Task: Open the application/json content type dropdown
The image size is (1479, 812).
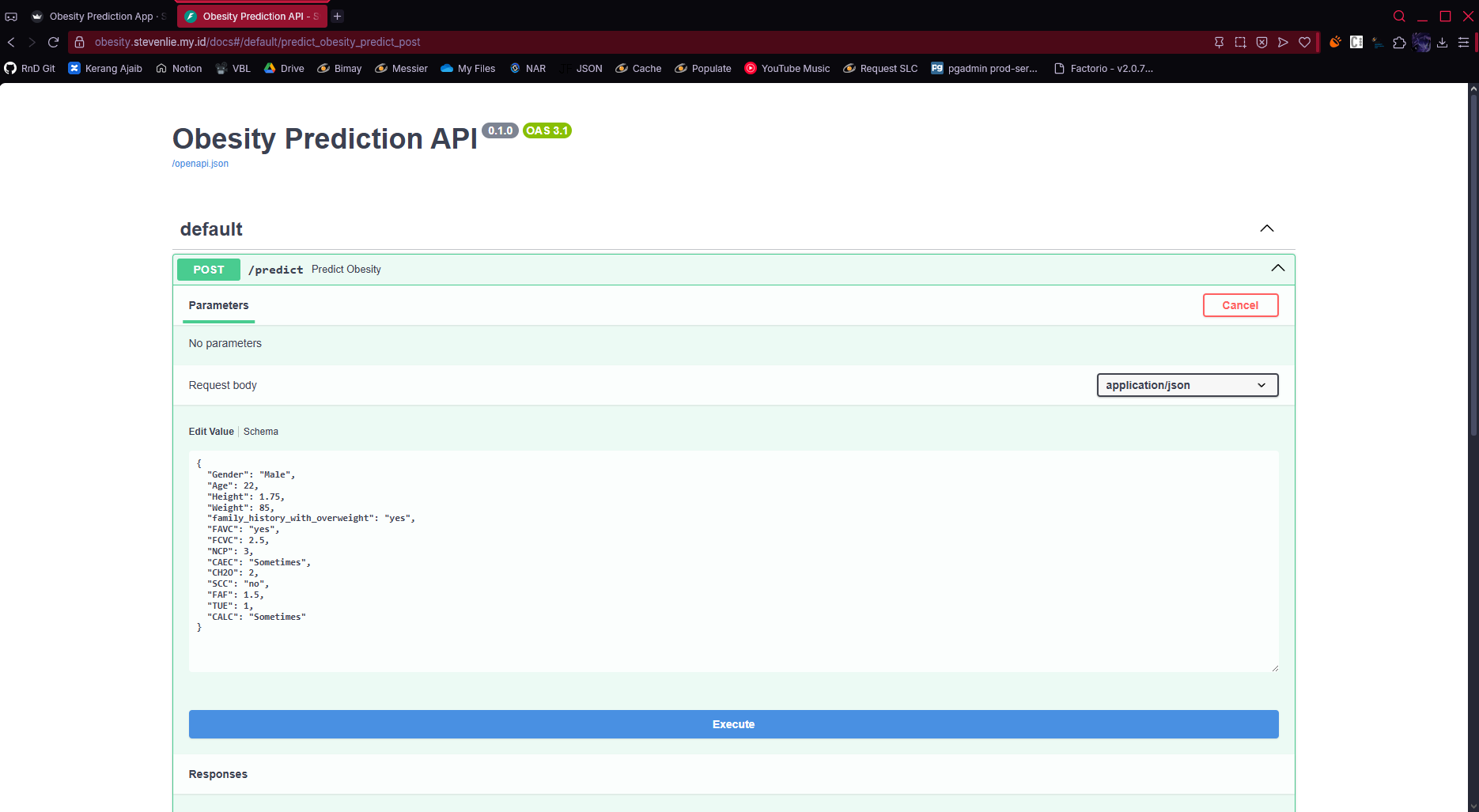Action: pos(1186,385)
